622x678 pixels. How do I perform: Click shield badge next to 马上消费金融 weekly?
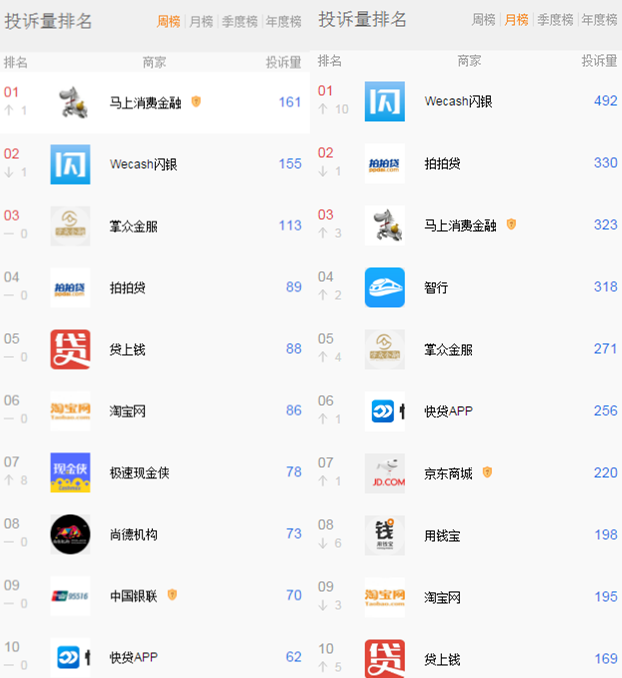click(196, 102)
